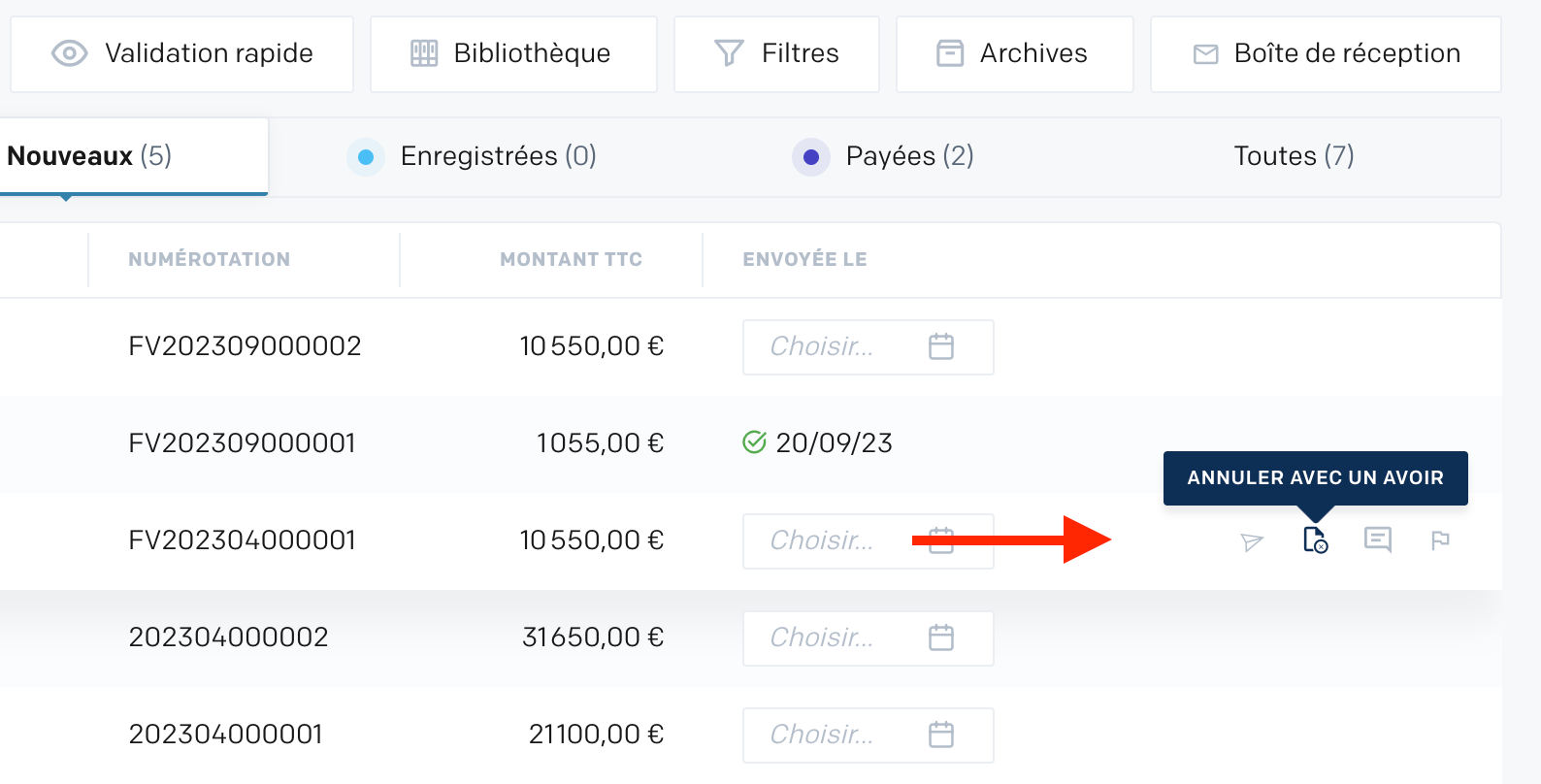The width and height of the screenshot is (1541, 784).
Task: Select the Nouveaux (5) tab
Action: pyautogui.click(x=133, y=156)
